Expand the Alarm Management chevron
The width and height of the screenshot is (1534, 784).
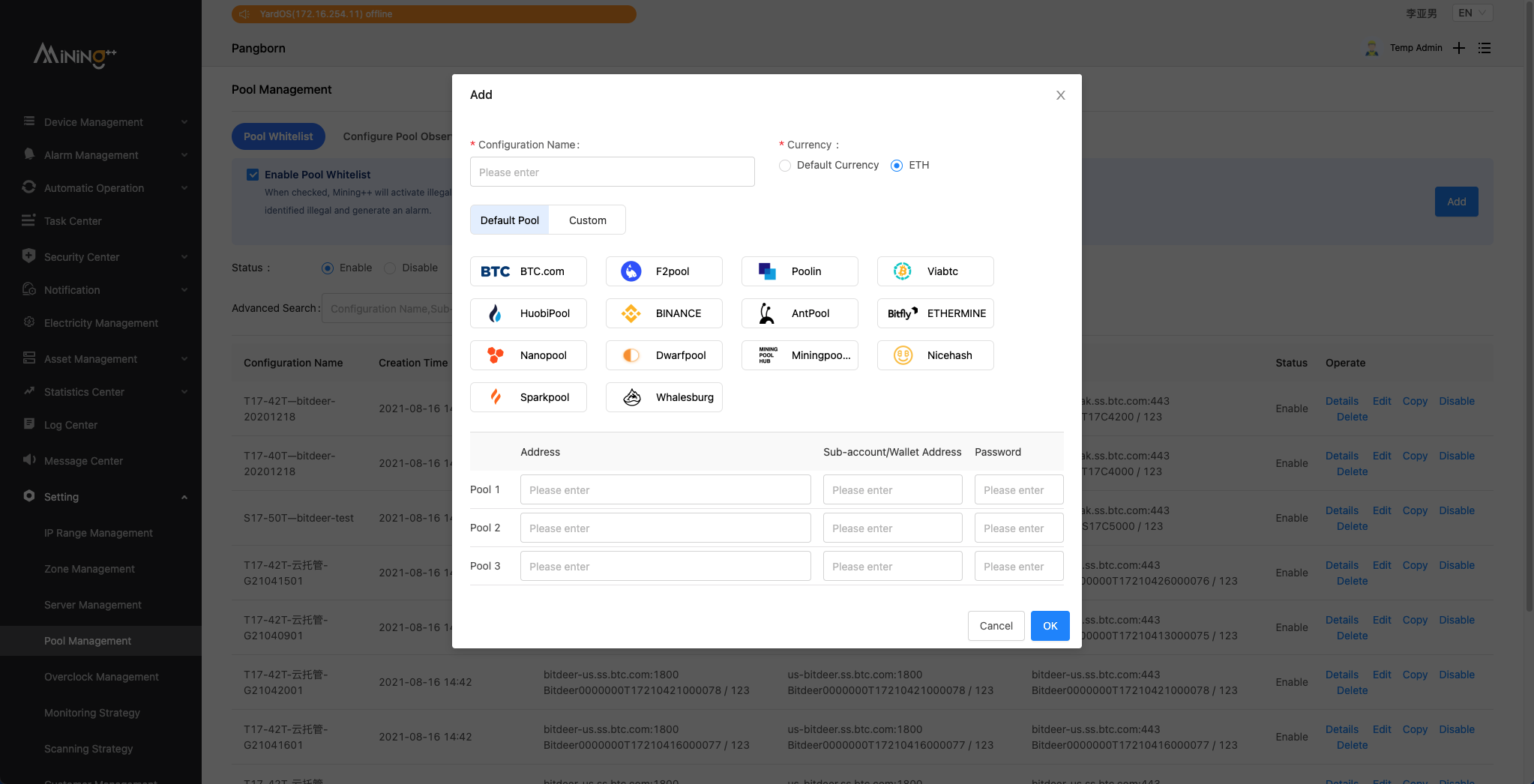click(x=184, y=155)
